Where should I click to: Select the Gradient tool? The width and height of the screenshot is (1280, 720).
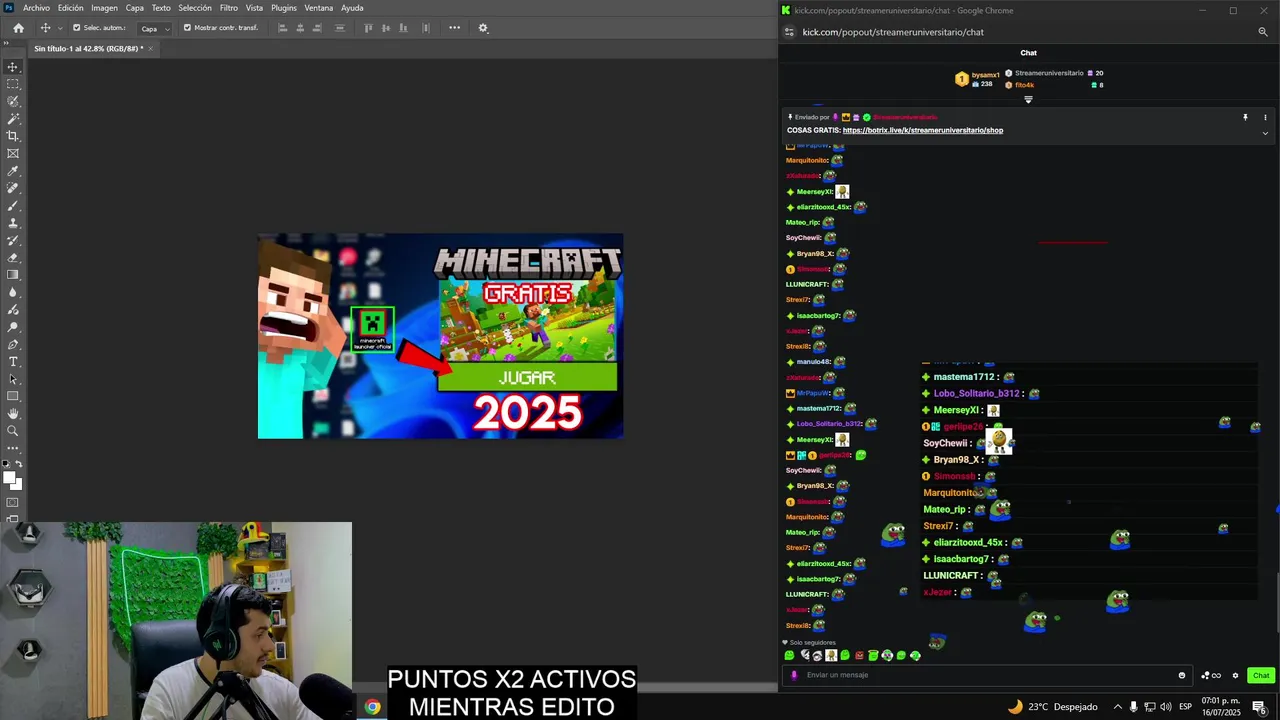[x=13, y=275]
